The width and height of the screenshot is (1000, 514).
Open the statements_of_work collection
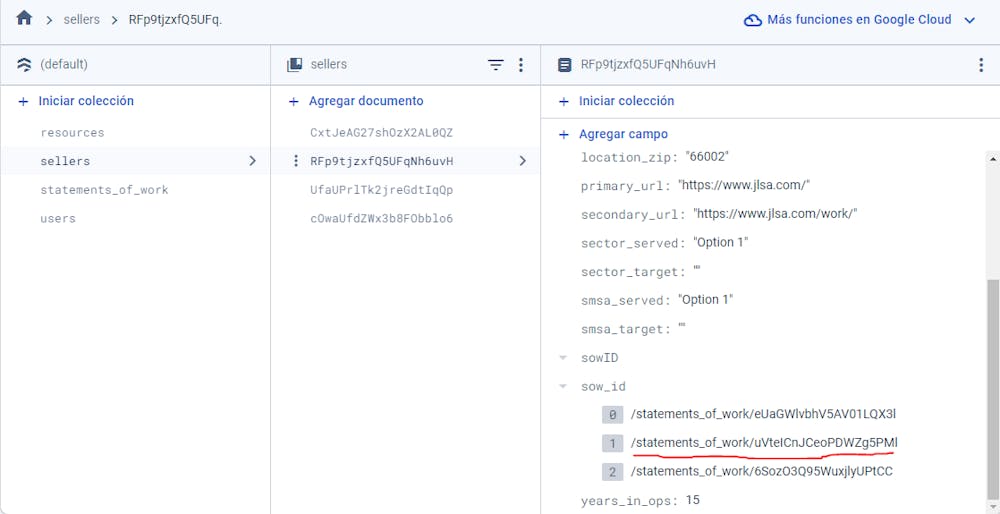click(x=104, y=190)
